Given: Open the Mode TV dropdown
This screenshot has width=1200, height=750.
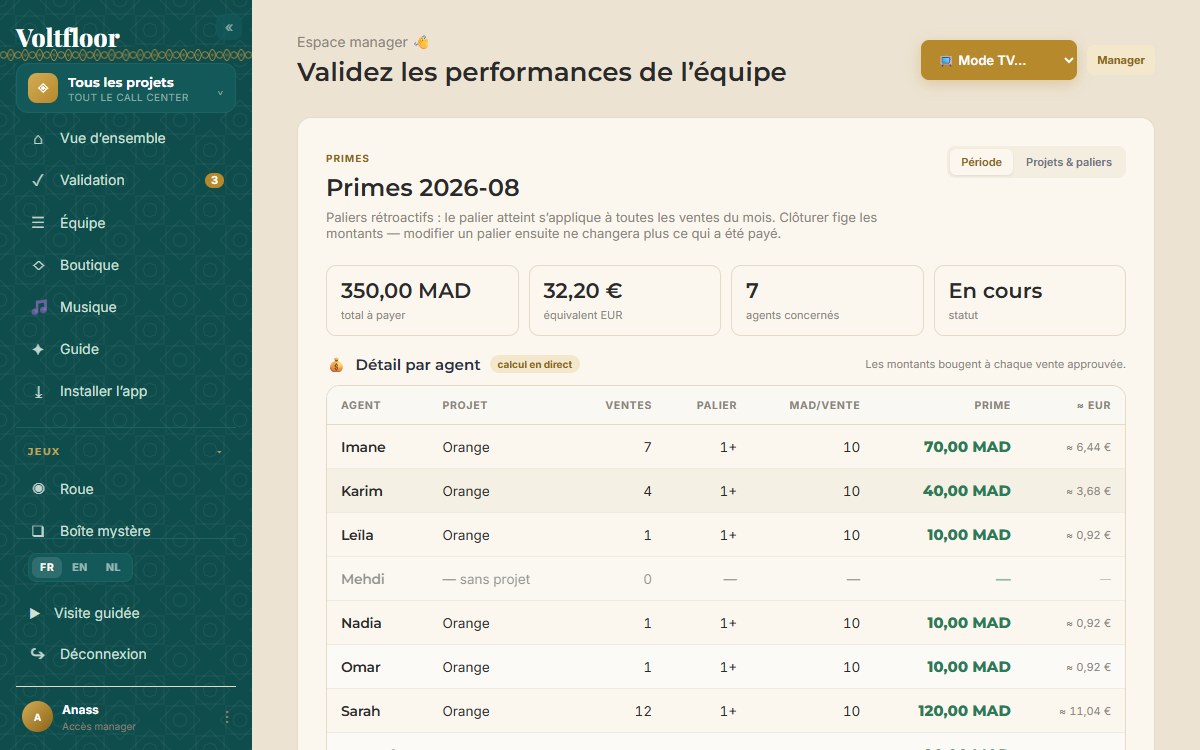Looking at the screenshot, I should coord(998,60).
